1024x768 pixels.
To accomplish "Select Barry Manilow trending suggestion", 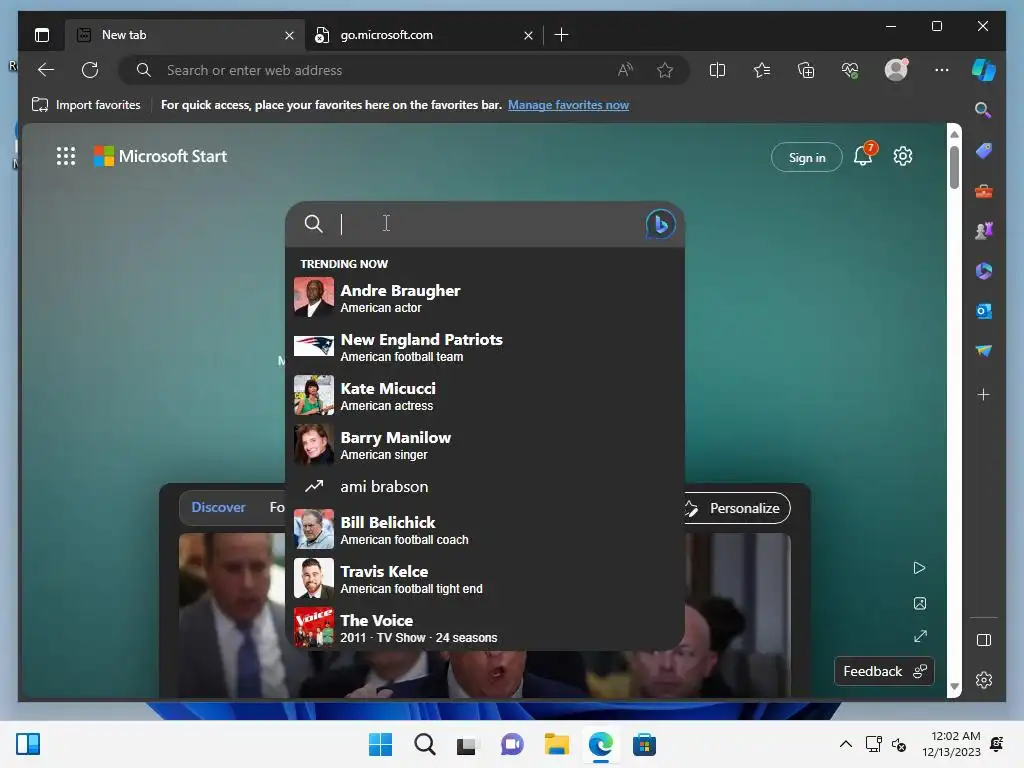I will [485, 445].
